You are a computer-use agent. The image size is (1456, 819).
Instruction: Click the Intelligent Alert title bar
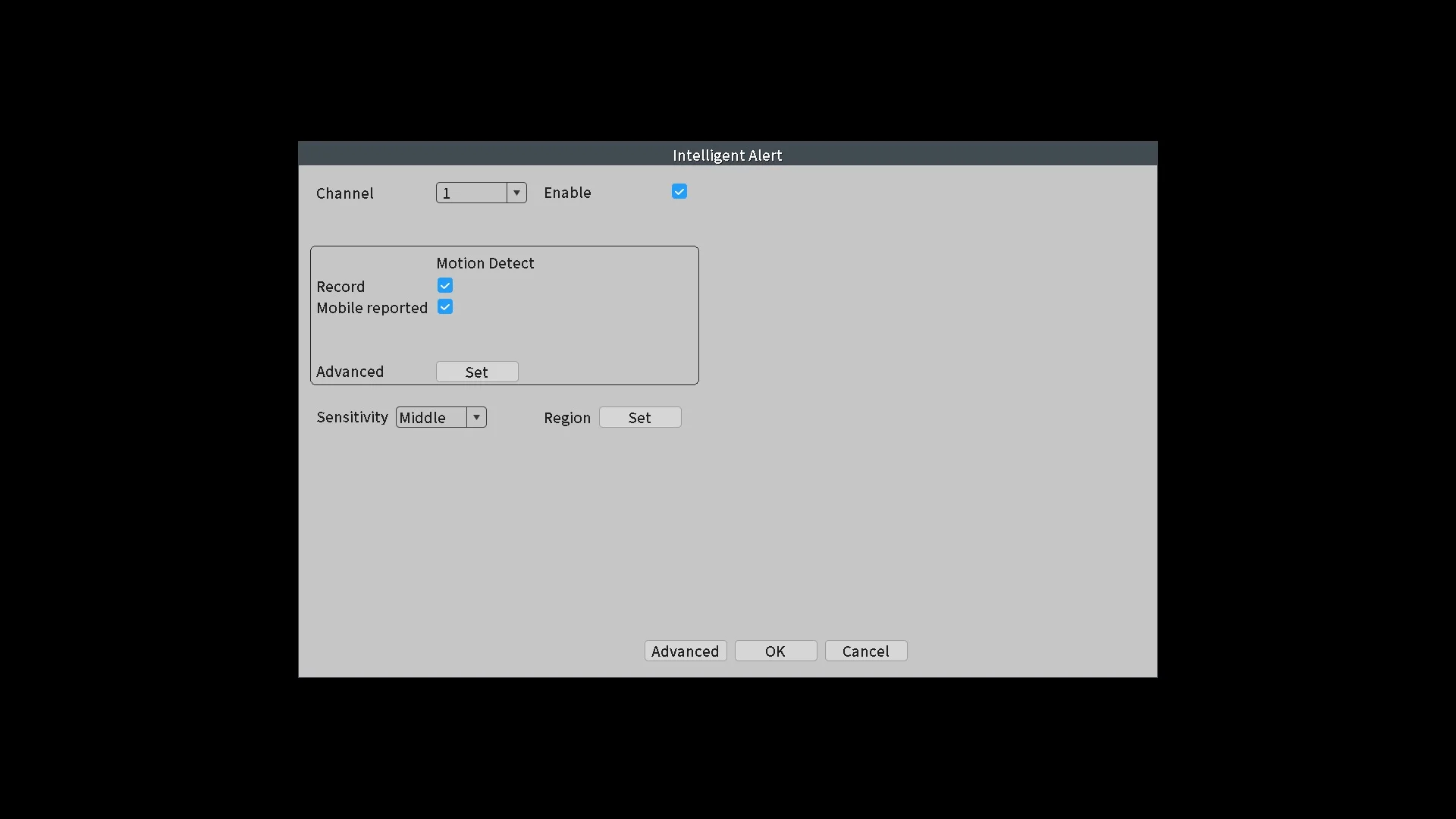pyautogui.click(x=727, y=154)
